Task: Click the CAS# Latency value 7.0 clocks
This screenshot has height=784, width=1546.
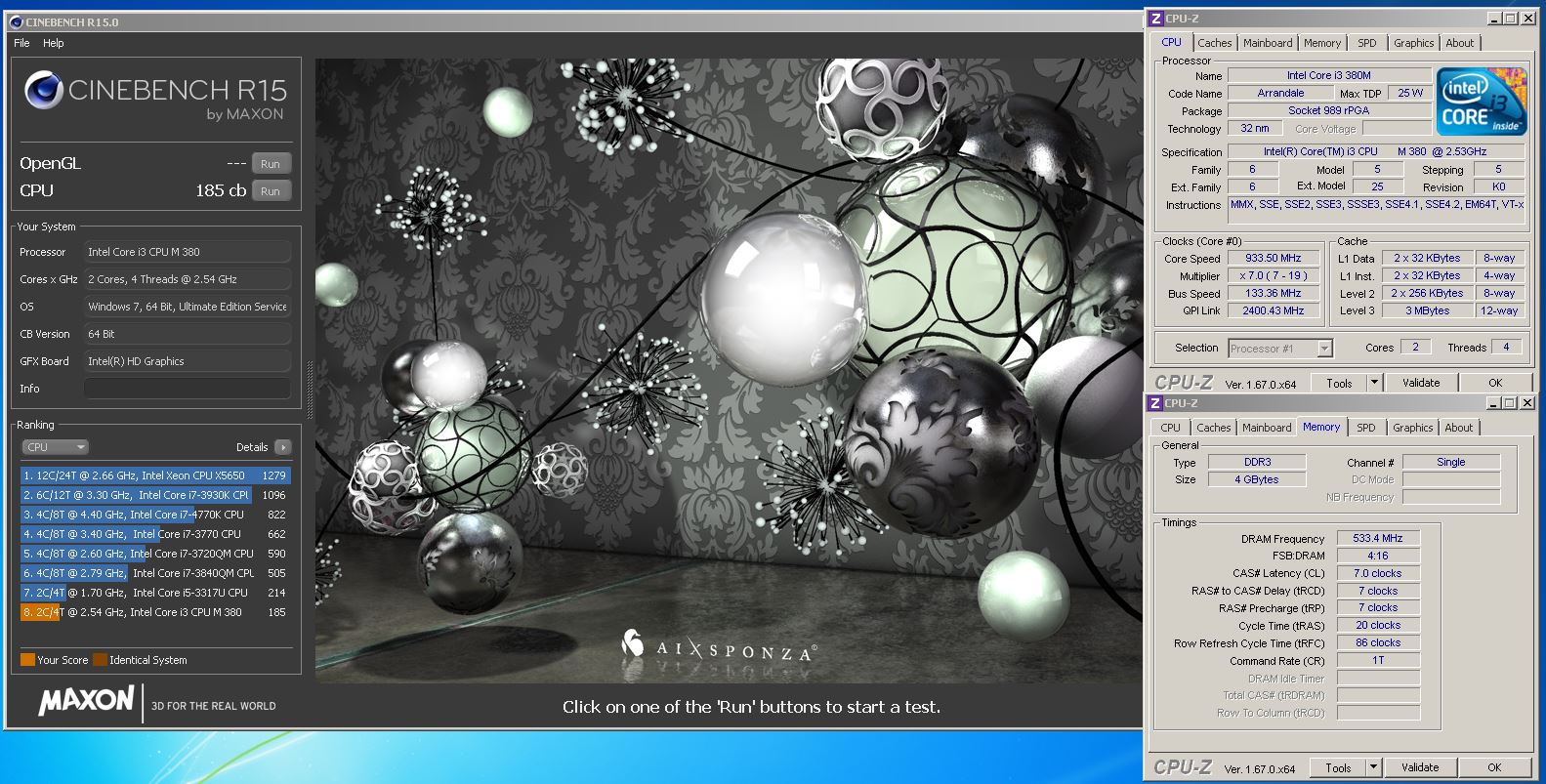Action: pos(1378,573)
